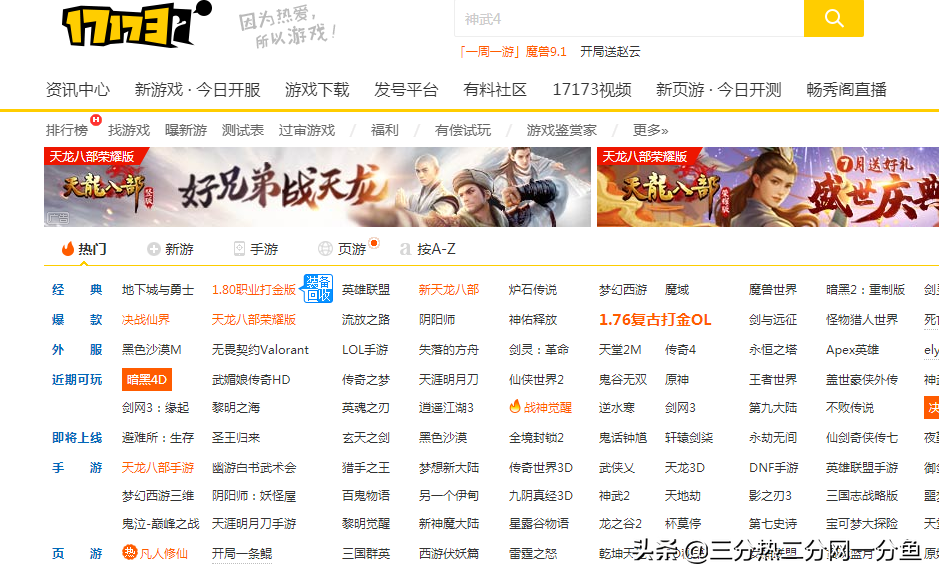Open 黑色沙漠M game link

(152, 350)
